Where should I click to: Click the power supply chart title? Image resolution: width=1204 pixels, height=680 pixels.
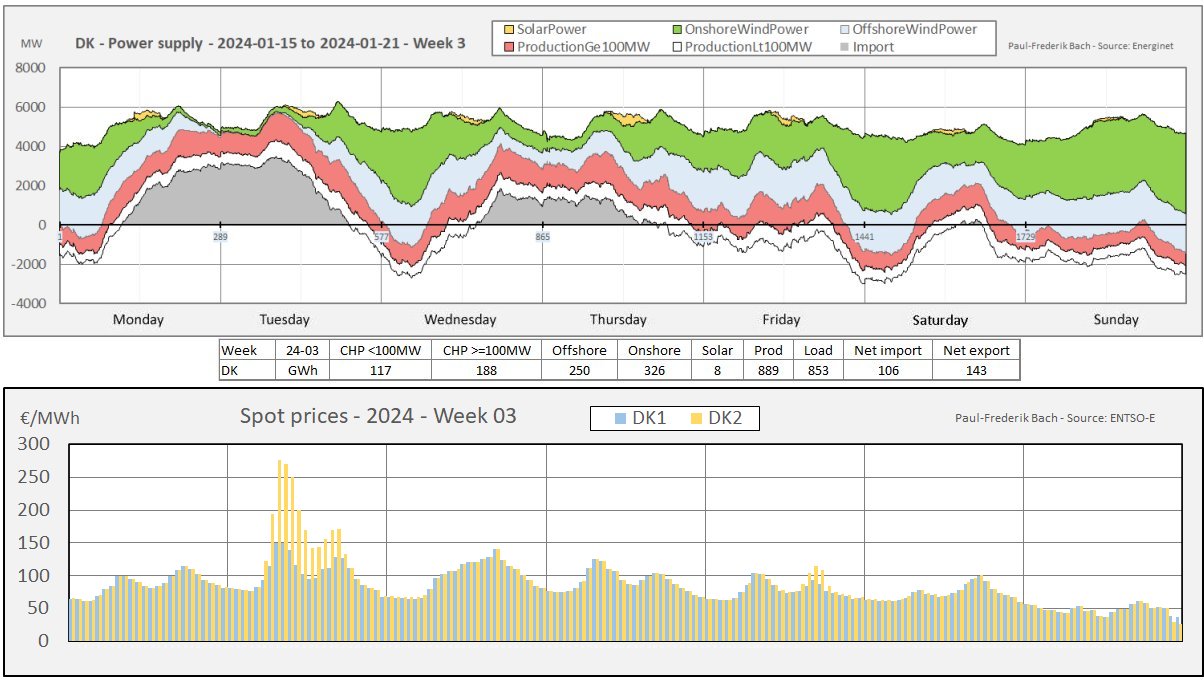tap(270, 44)
